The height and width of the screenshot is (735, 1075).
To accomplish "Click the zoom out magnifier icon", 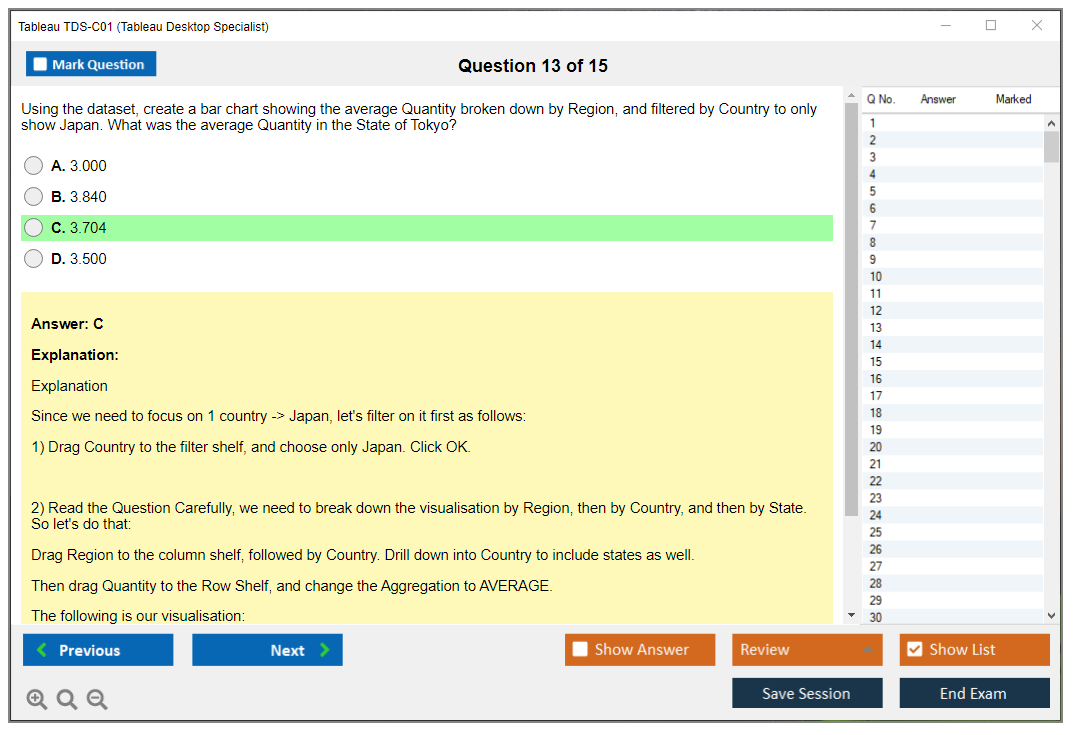I will 97,700.
